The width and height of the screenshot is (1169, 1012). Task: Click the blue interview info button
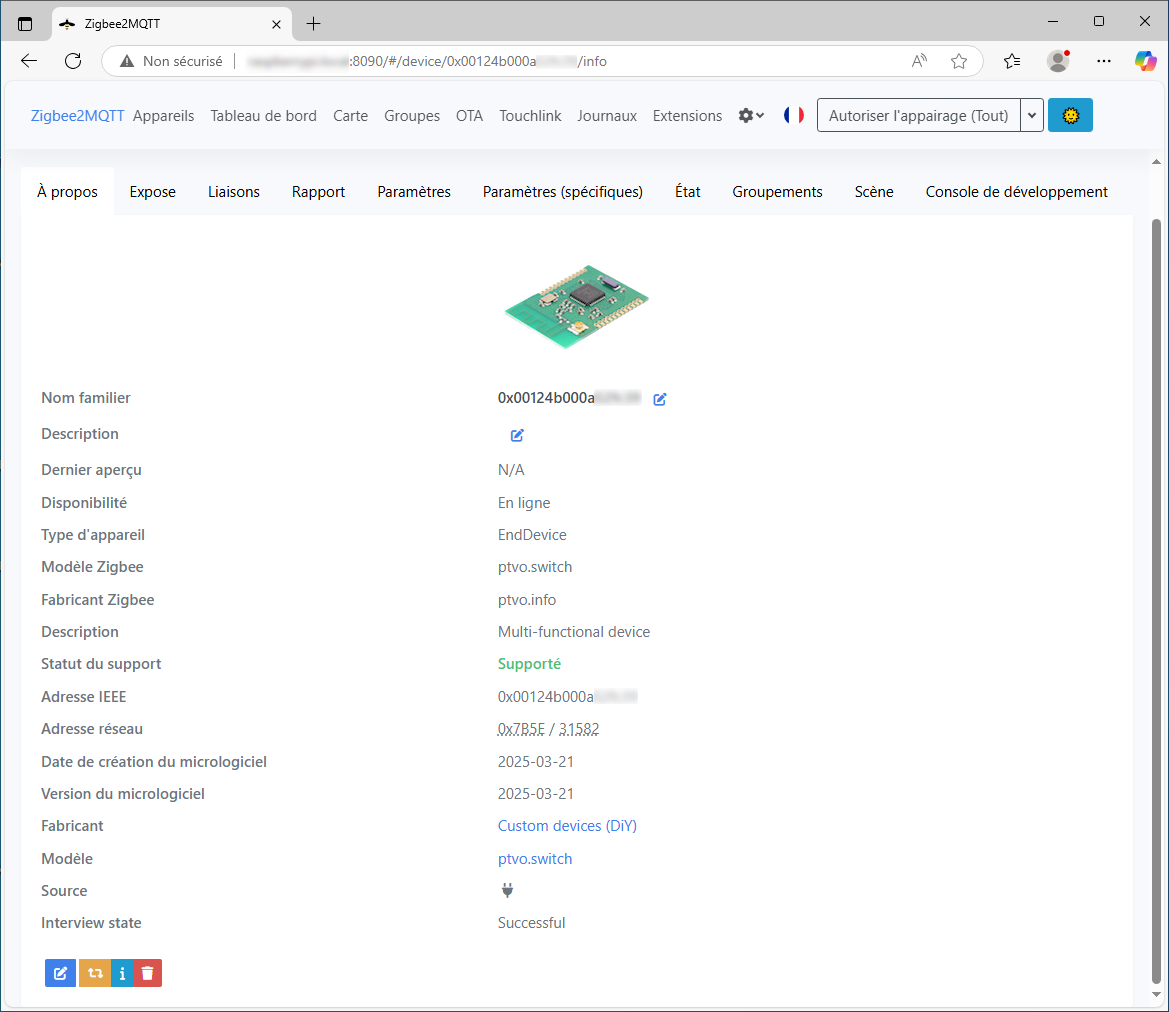122,973
